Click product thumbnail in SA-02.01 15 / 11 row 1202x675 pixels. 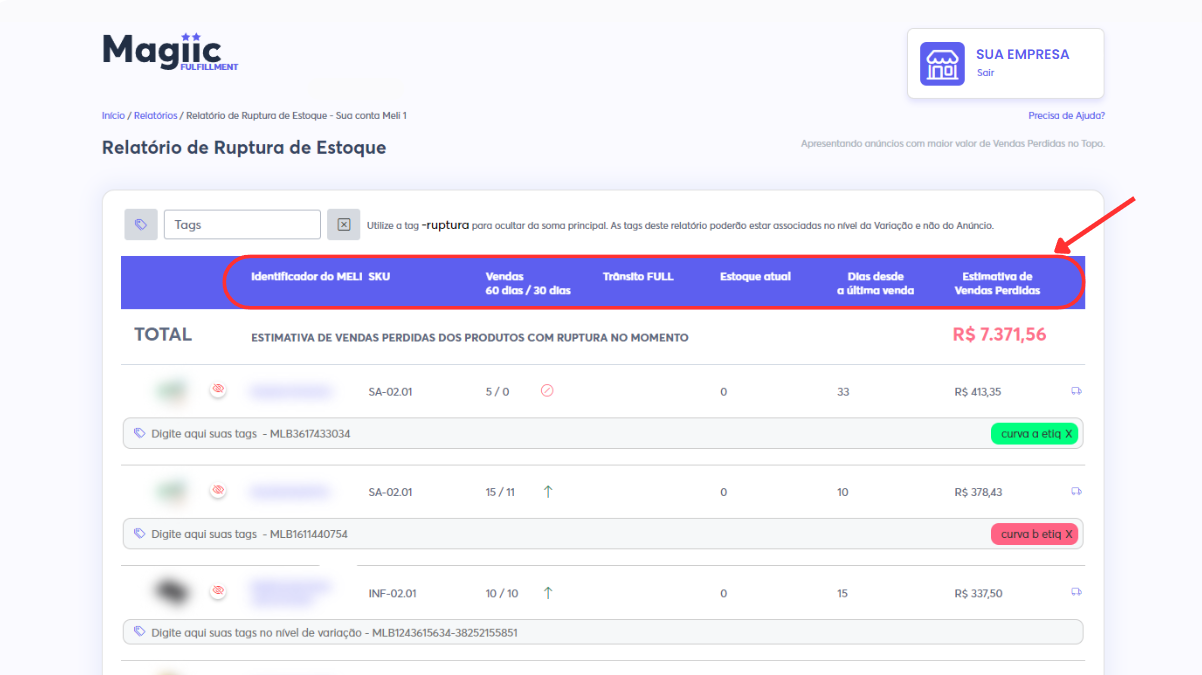click(172, 491)
